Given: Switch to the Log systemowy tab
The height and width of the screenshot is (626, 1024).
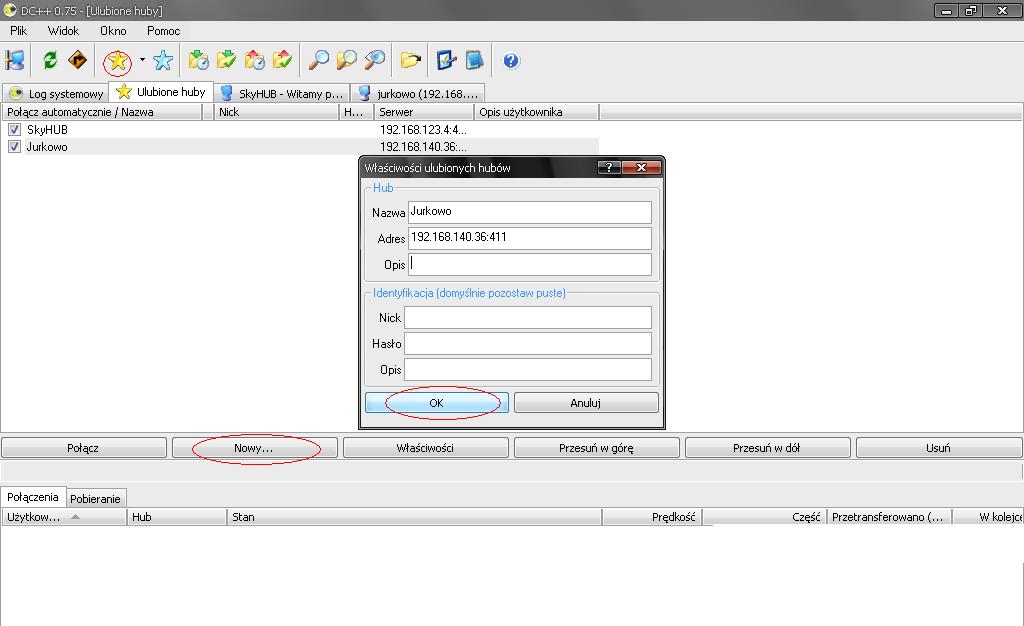Looking at the screenshot, I should click(57, 93).
